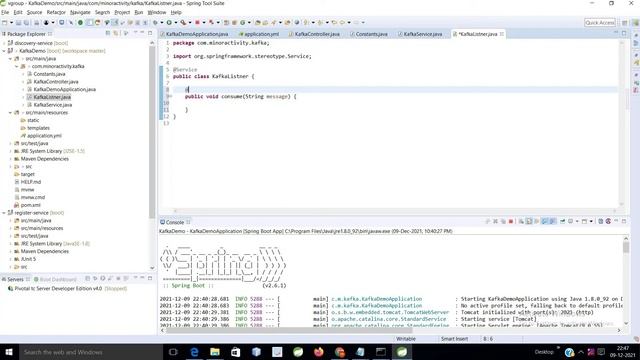
Task: Open Constants.java in Package Explorer
Action: point(49,74)
